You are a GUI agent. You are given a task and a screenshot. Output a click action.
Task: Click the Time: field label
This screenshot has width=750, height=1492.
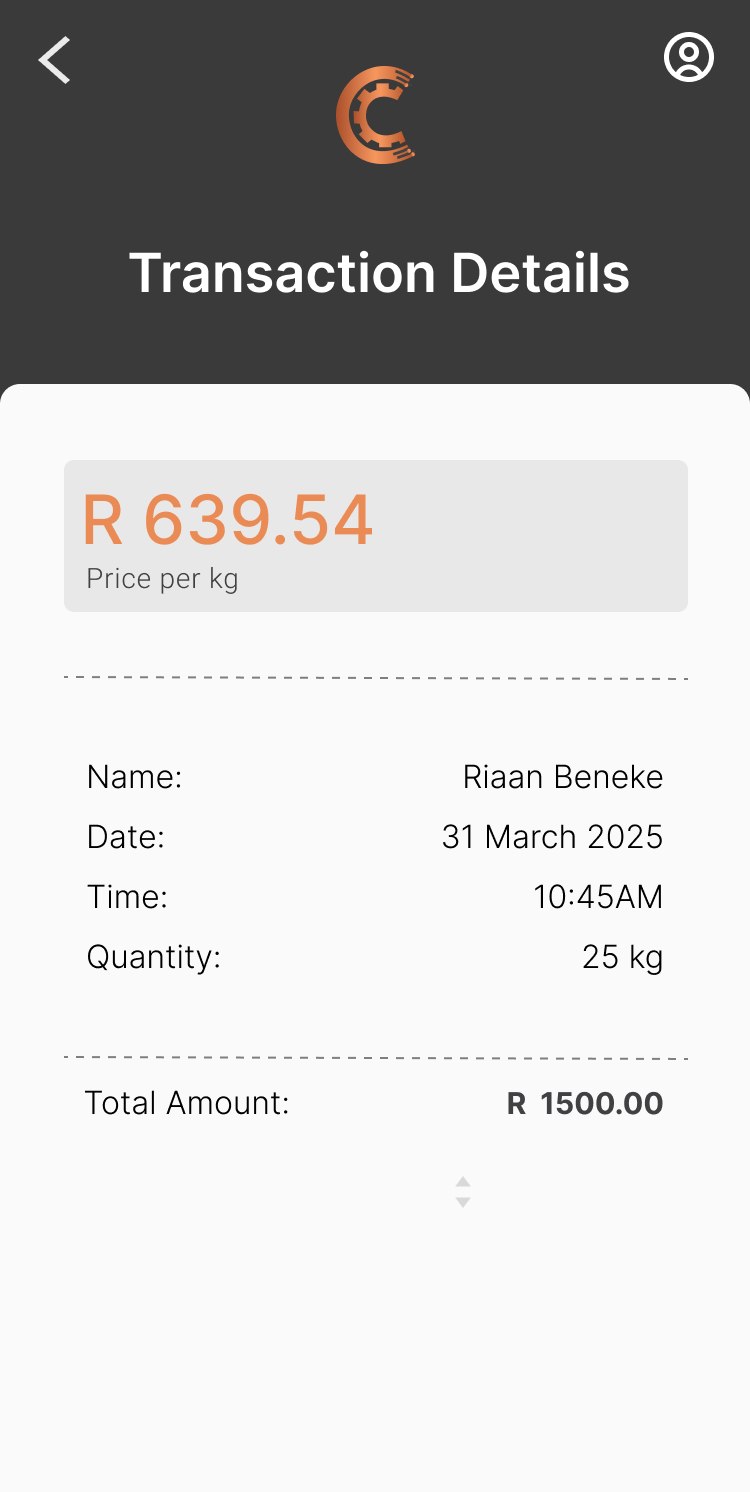point(127,897)
